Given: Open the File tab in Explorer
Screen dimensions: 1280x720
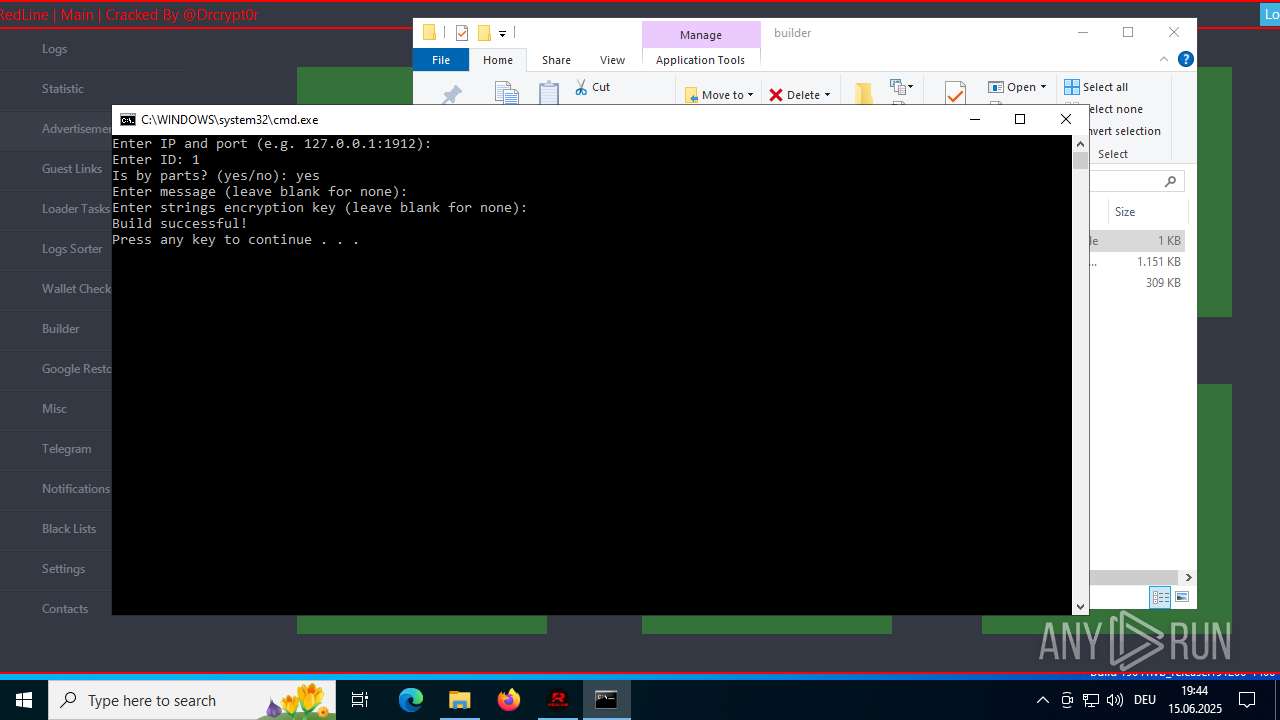Looking at the screenshot, I should (x=441, y=60).
